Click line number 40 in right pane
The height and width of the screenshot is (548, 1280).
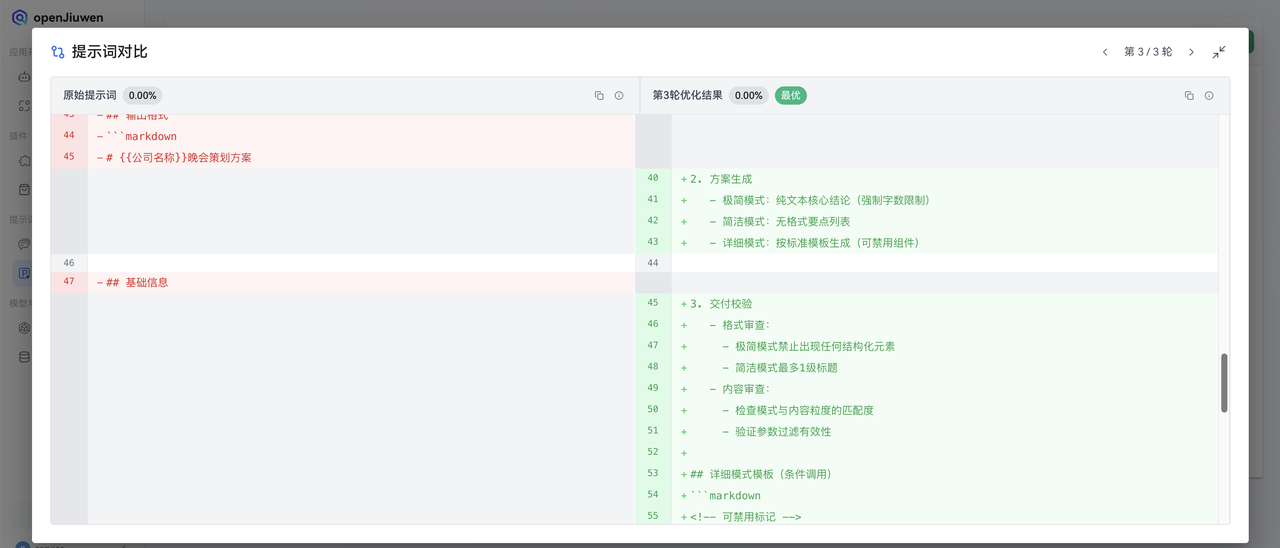click(x=653, y=179)
